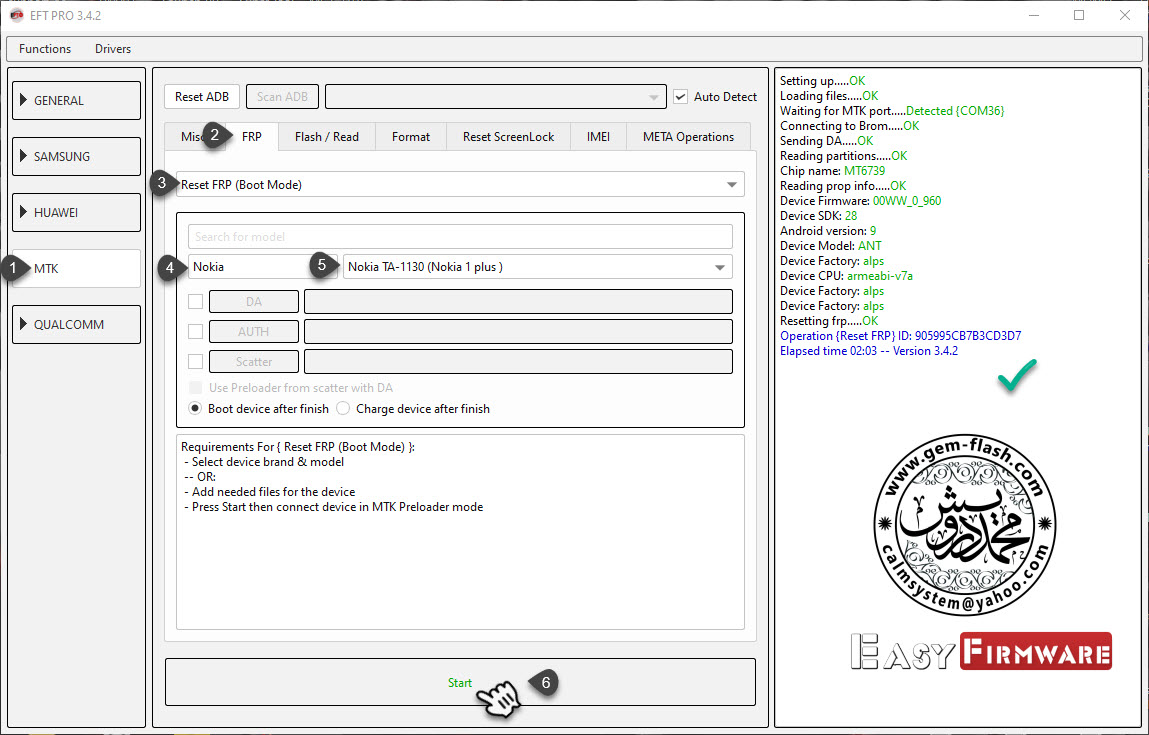Click the Scatter browse button

(x=254, y=361)
